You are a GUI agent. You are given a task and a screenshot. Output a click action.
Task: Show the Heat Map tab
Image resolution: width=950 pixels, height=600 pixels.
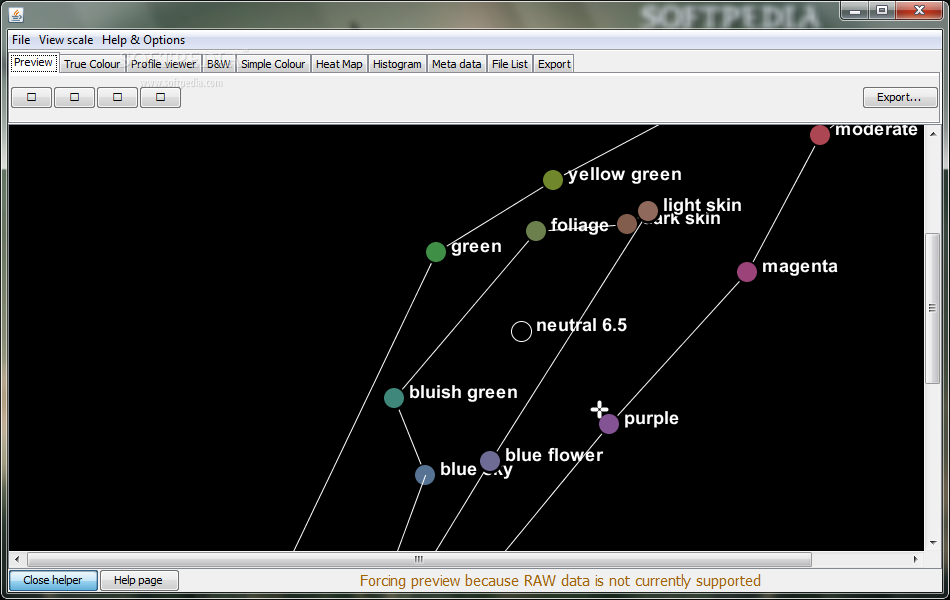pyautogui.click(x=339, y=64)
